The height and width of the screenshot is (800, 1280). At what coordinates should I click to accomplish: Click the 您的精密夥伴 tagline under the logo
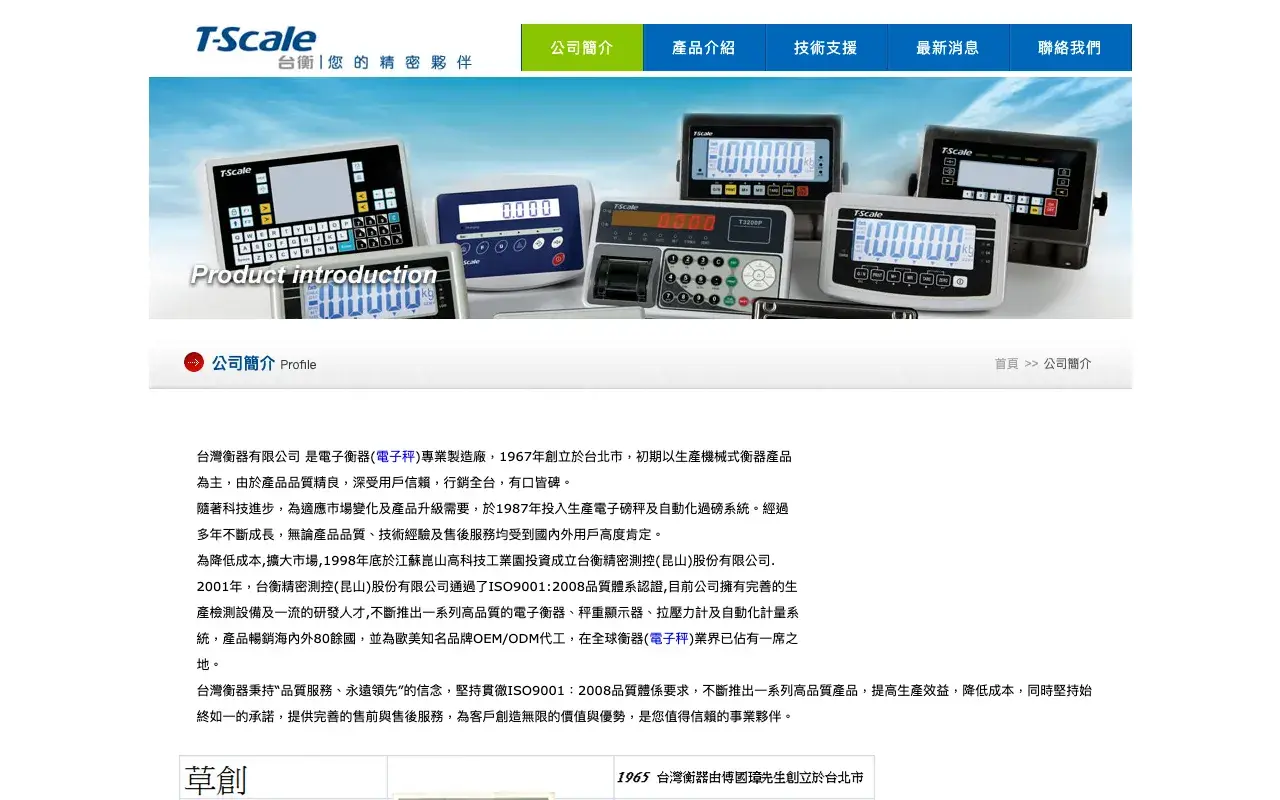click(399, 62)
